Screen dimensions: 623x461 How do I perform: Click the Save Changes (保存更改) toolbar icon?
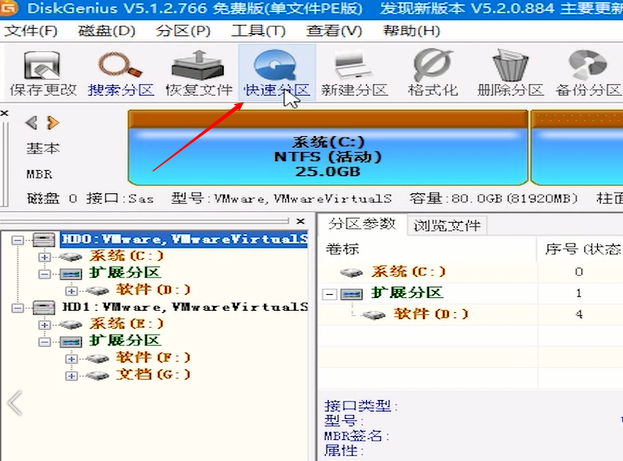click(x=43, y=74)
